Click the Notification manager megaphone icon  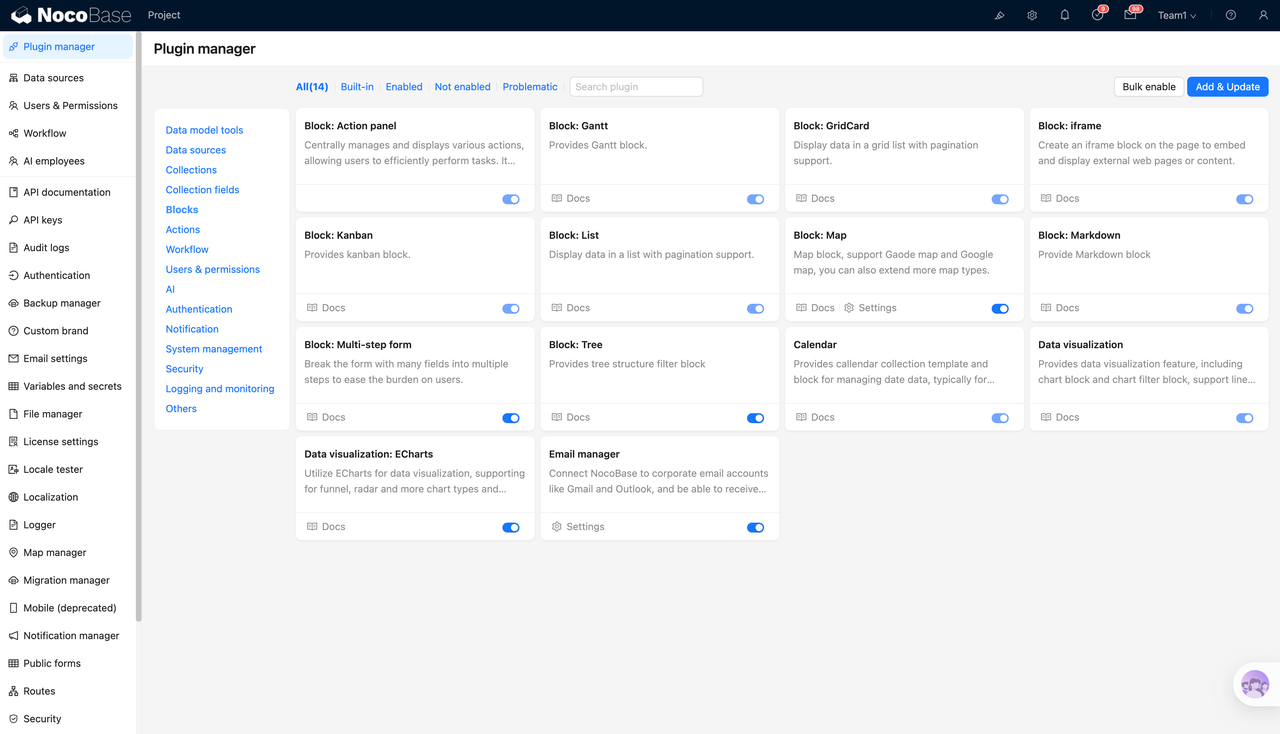(x=13, y=635)
